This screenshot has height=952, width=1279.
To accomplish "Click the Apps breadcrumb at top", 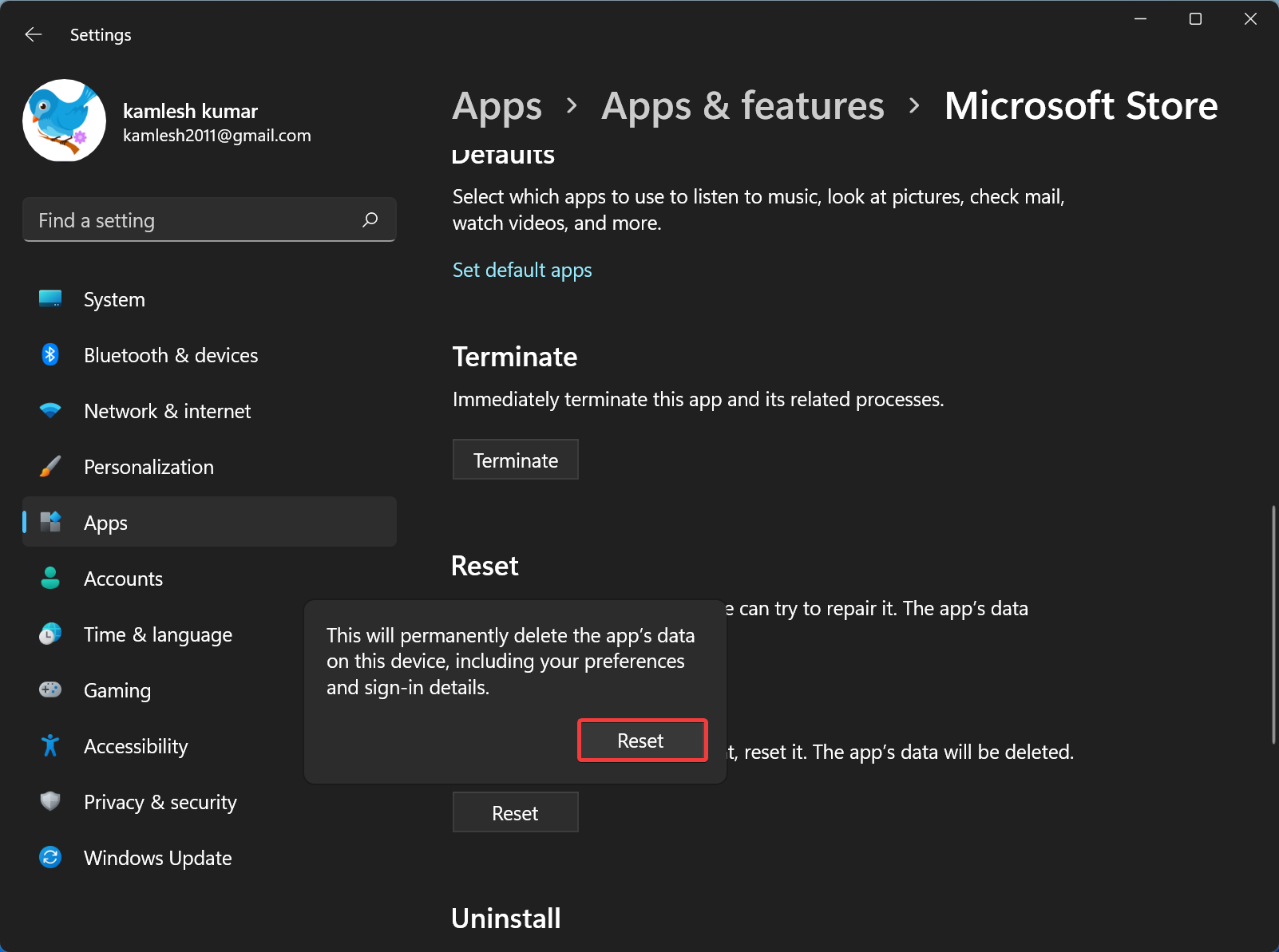I will coord(497,106).
